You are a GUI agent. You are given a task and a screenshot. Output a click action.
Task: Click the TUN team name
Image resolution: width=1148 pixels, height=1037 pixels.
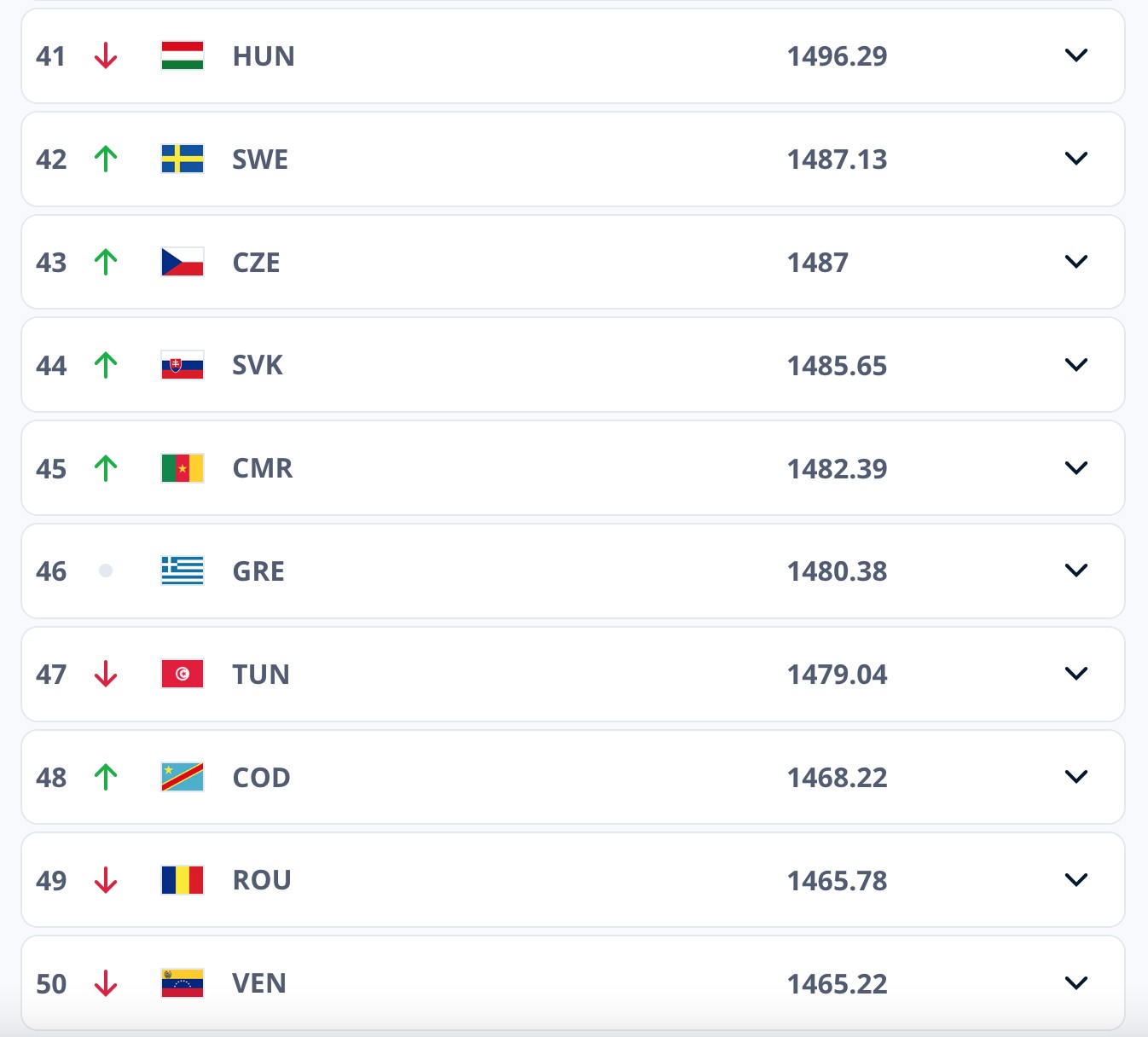click(261, 675)
